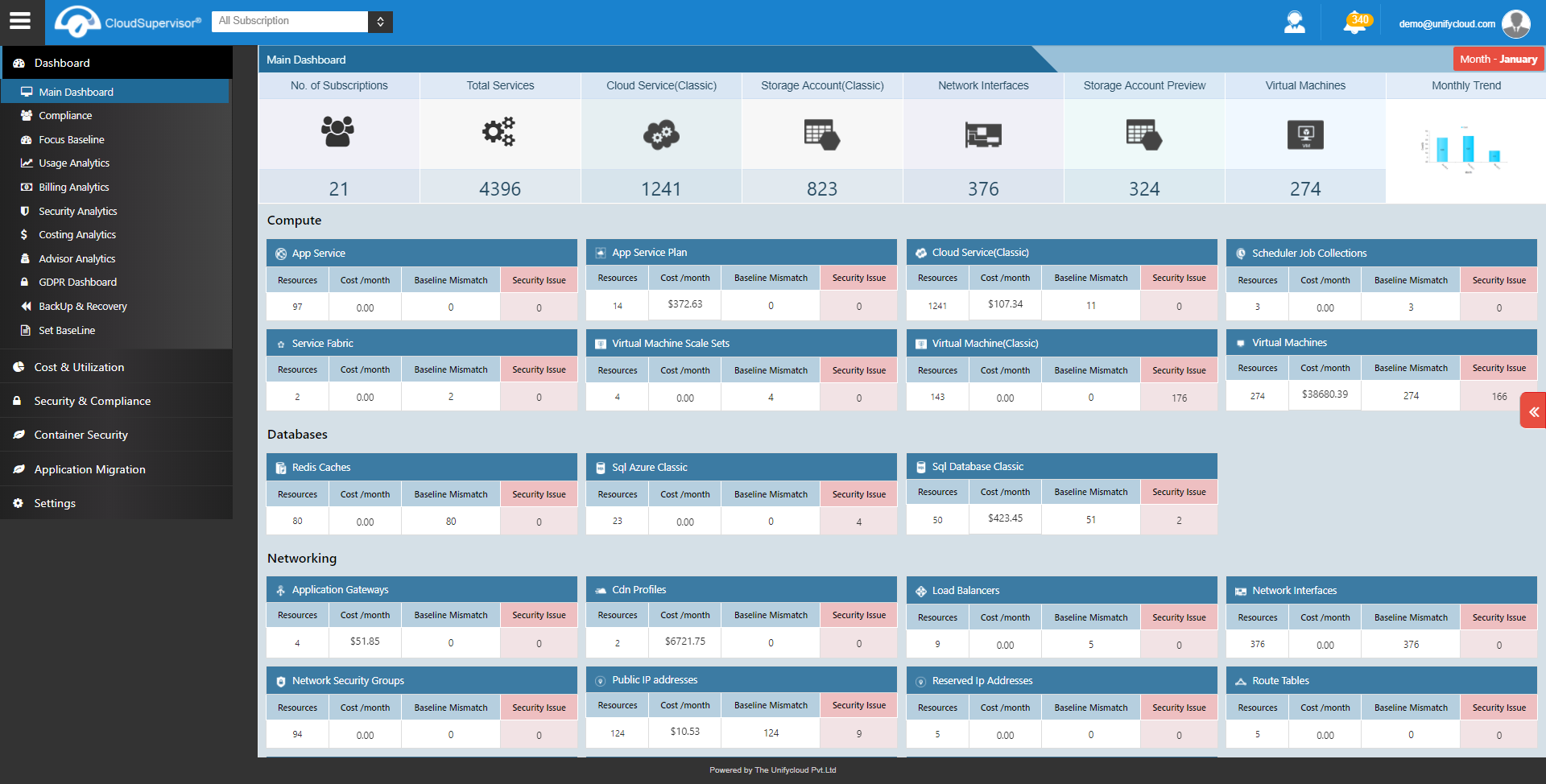Click Redis Caches baseline mismatch 80

point(451,522)
